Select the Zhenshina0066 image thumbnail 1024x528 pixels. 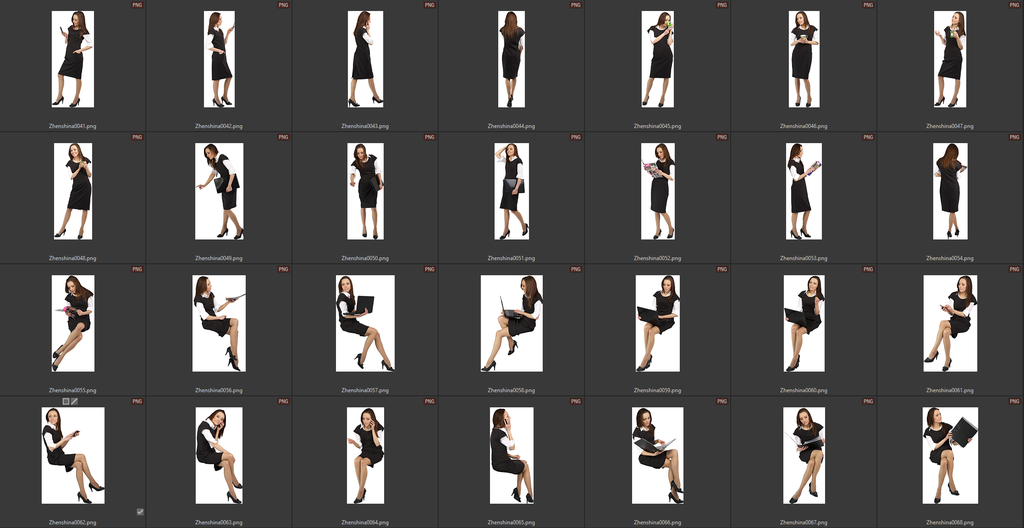(x=658, y=455)
